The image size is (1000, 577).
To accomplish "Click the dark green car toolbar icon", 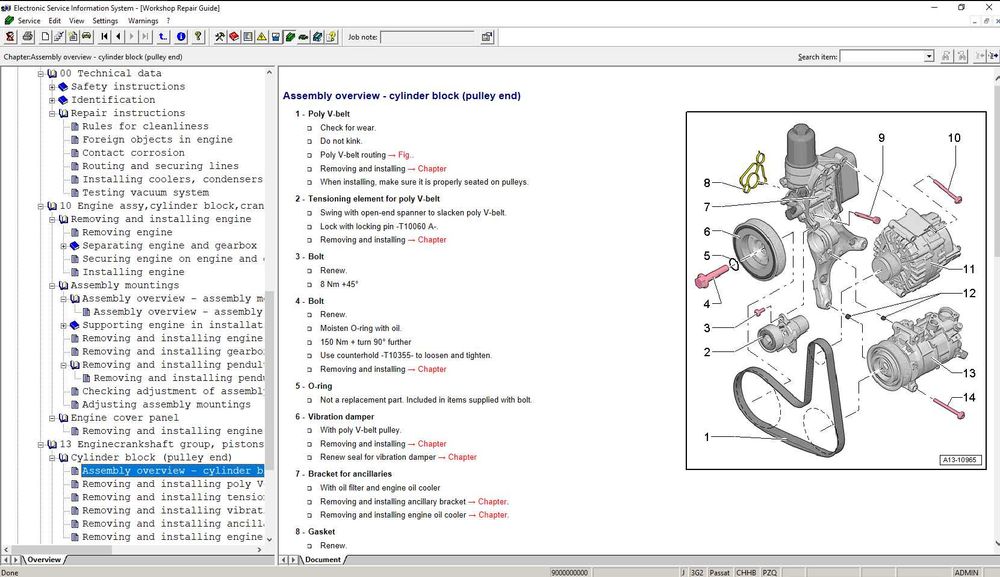I will pos(304,37).
